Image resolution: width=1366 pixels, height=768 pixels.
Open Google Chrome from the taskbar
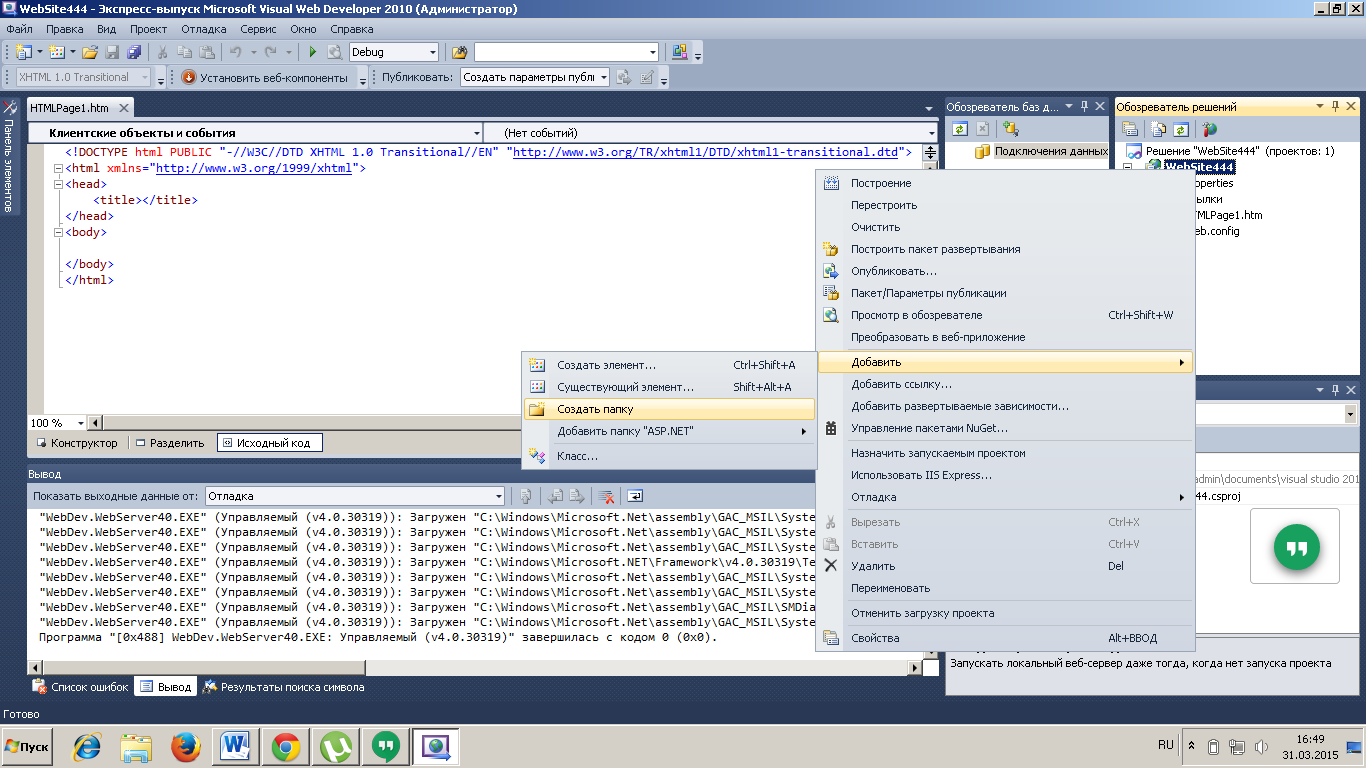coord(286,747)
